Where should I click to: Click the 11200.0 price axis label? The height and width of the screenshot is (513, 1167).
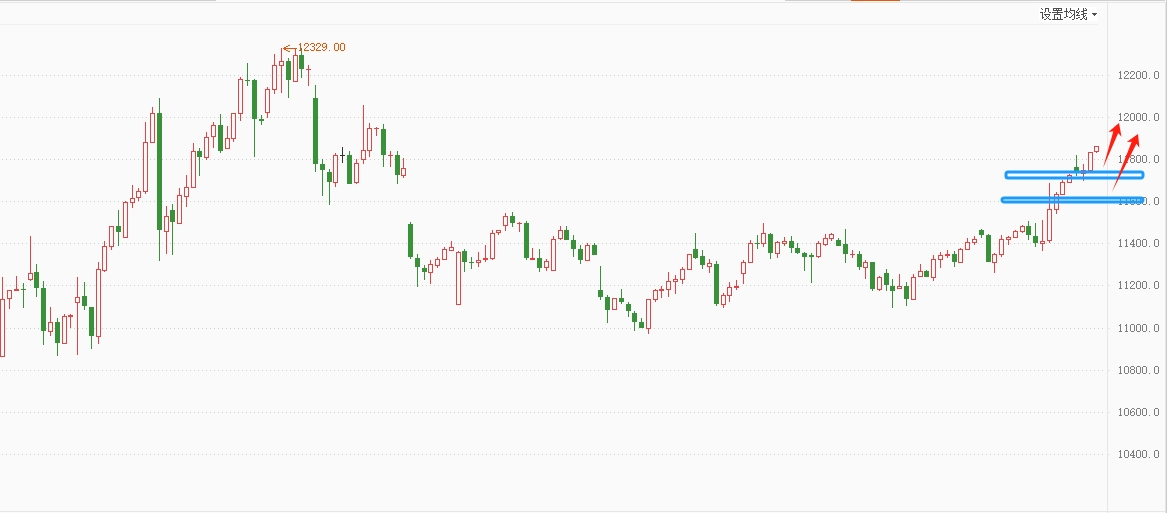[x=1140, y=285]
